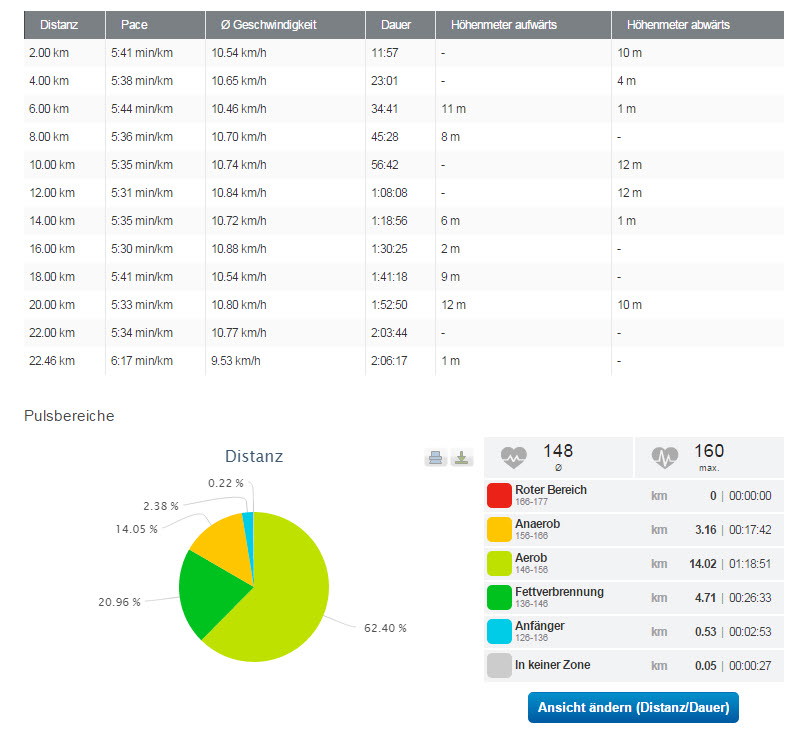Image resolution: width=798 pixels, height=739 pixels.
Task: Click the download chart icon
Action: click(x=461, y=458)
